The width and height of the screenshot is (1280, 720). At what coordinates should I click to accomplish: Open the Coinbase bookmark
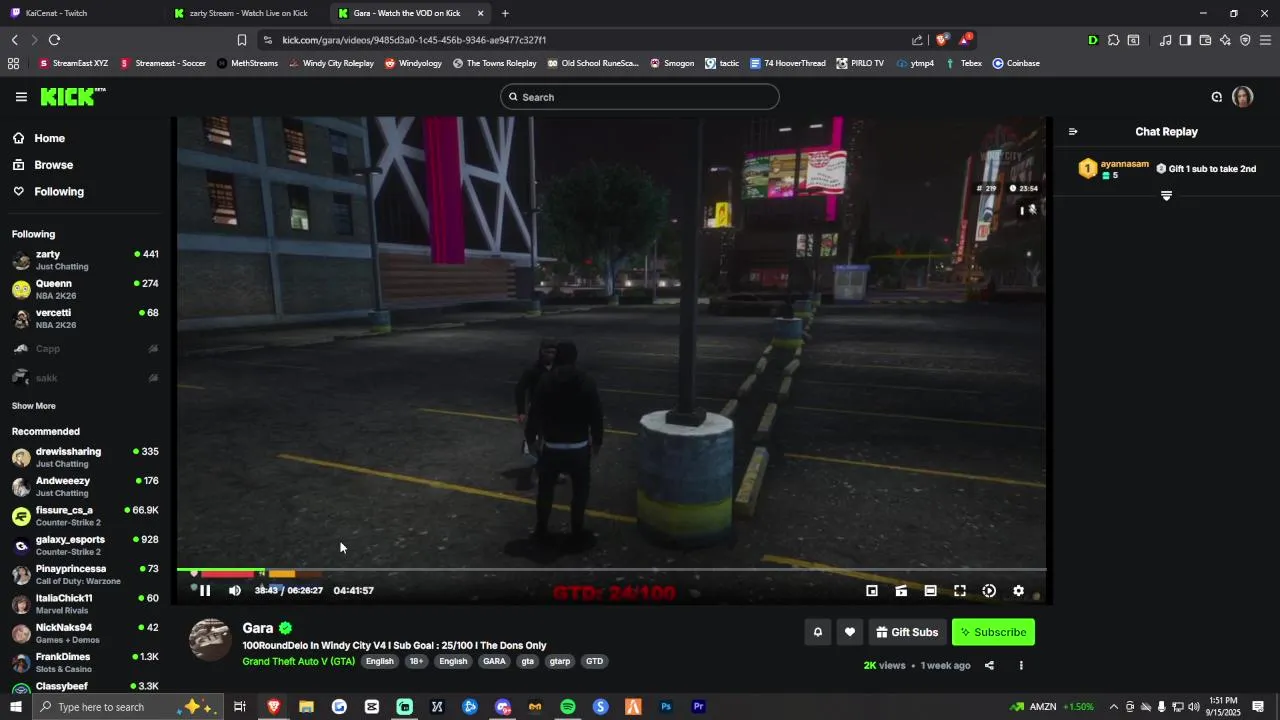1016,63
